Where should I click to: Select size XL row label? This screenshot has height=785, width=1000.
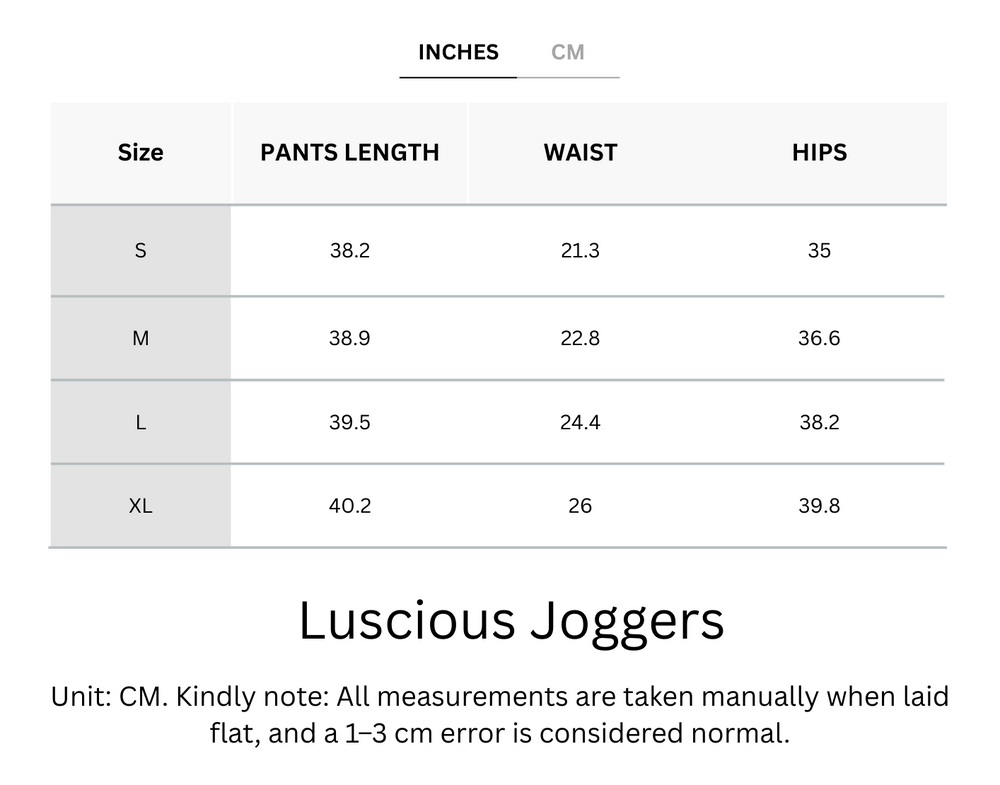coord(140,506)
